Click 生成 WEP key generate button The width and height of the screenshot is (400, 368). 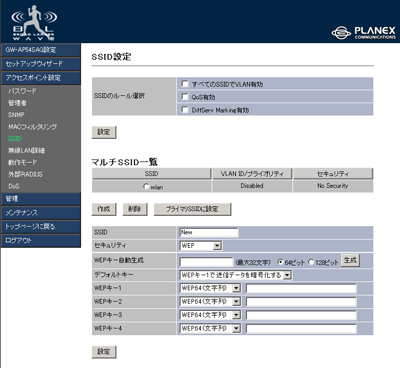(x=350, y=260)
